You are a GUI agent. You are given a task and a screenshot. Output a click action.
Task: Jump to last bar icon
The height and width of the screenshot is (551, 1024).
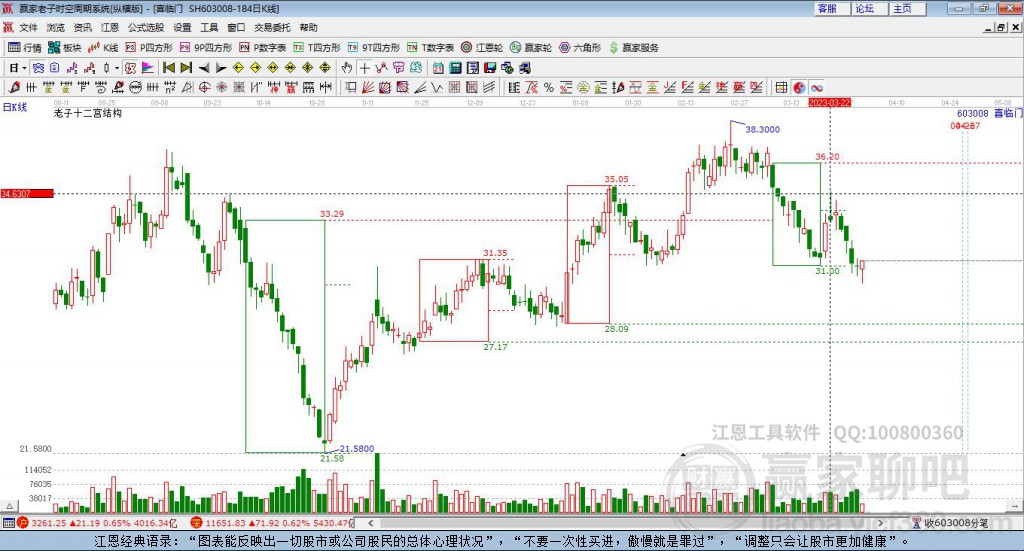coord(186,68)
